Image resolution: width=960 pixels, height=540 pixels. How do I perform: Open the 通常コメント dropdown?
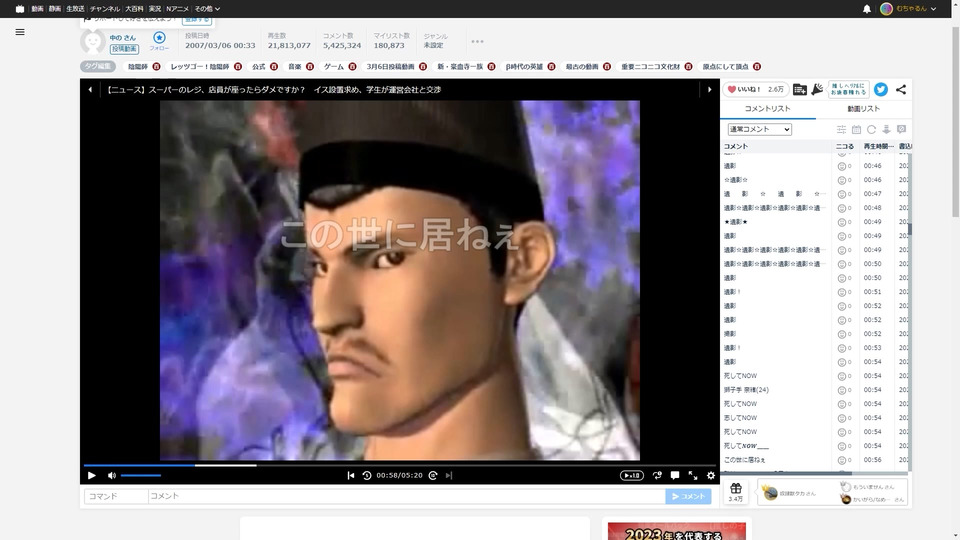(759, 129)
